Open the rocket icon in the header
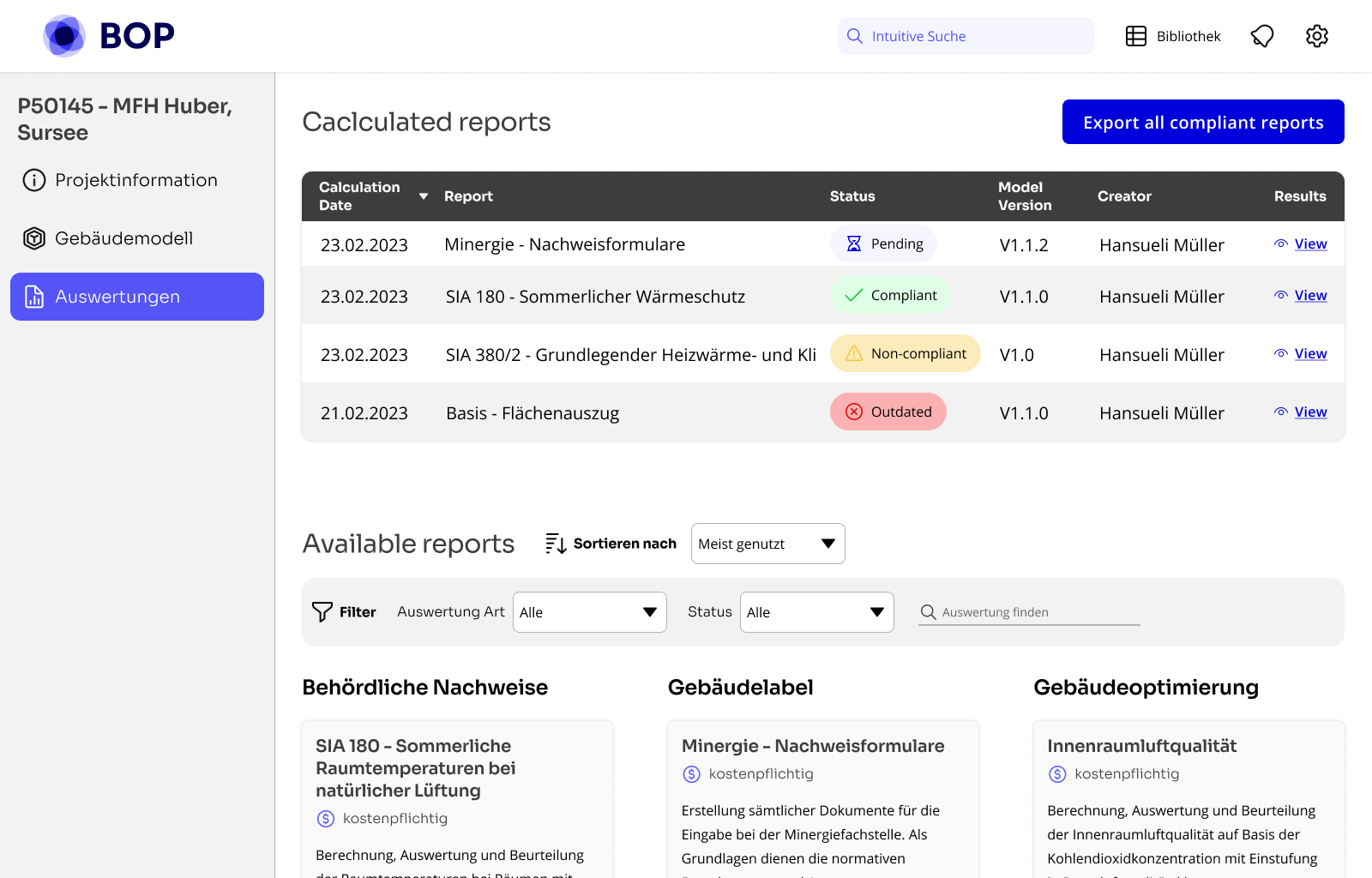Viewport: 1372px width, 878px height. pos(1262,36)
